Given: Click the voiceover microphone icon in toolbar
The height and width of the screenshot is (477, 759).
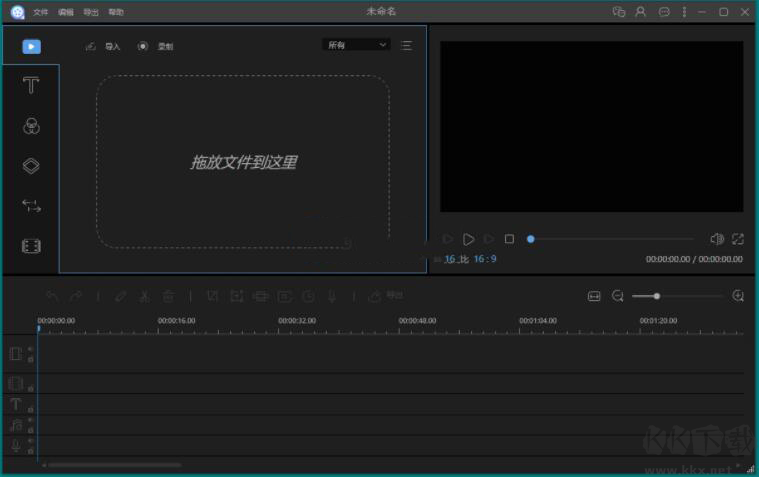Looking at the screenshot, I should pos(331,296).
